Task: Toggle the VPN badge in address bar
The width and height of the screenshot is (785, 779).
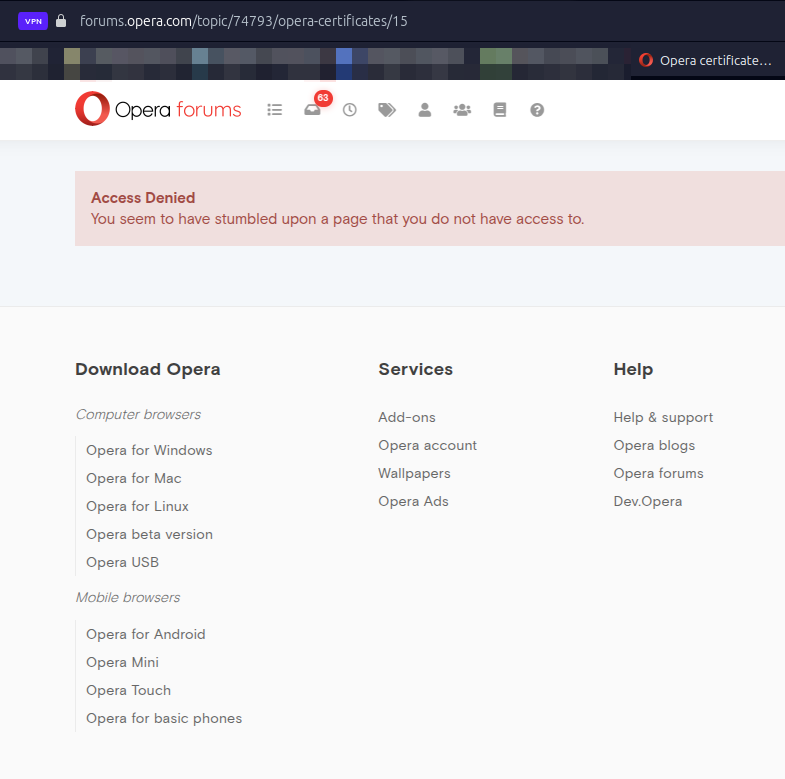Action: coord(33,20)
